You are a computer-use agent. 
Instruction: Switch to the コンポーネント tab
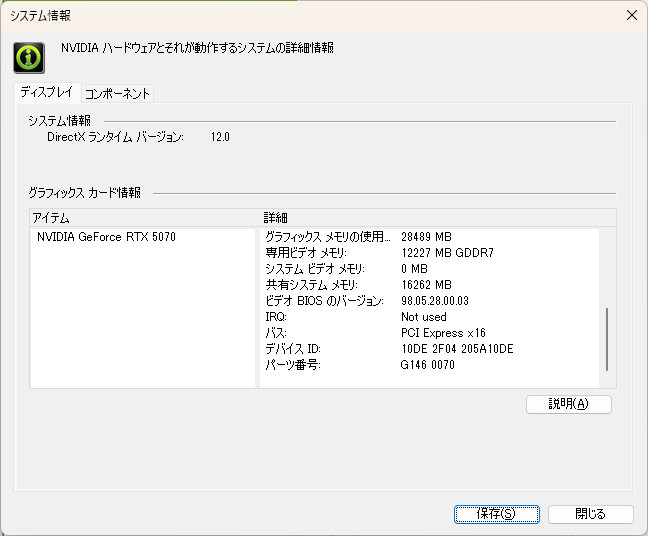pos(117,93)
